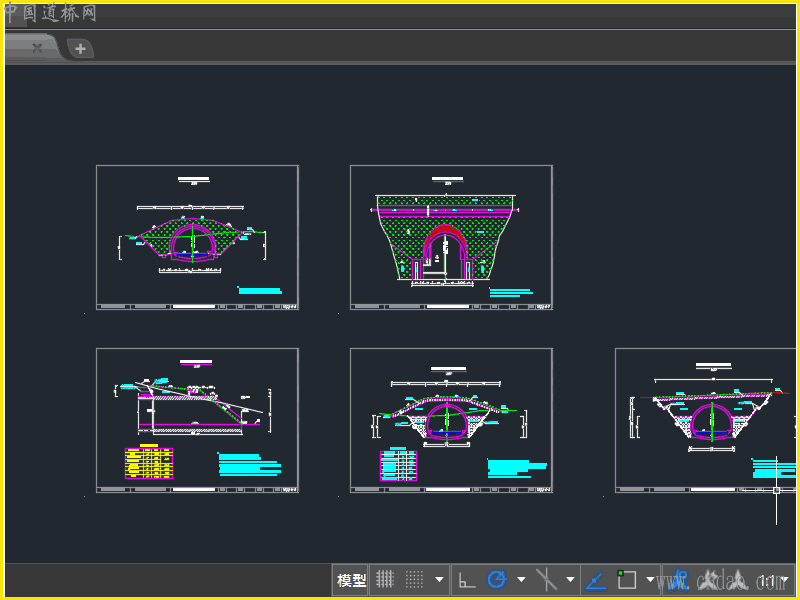Switch to the 模型 model space button
800x600 pixels.
pos(351,580)
